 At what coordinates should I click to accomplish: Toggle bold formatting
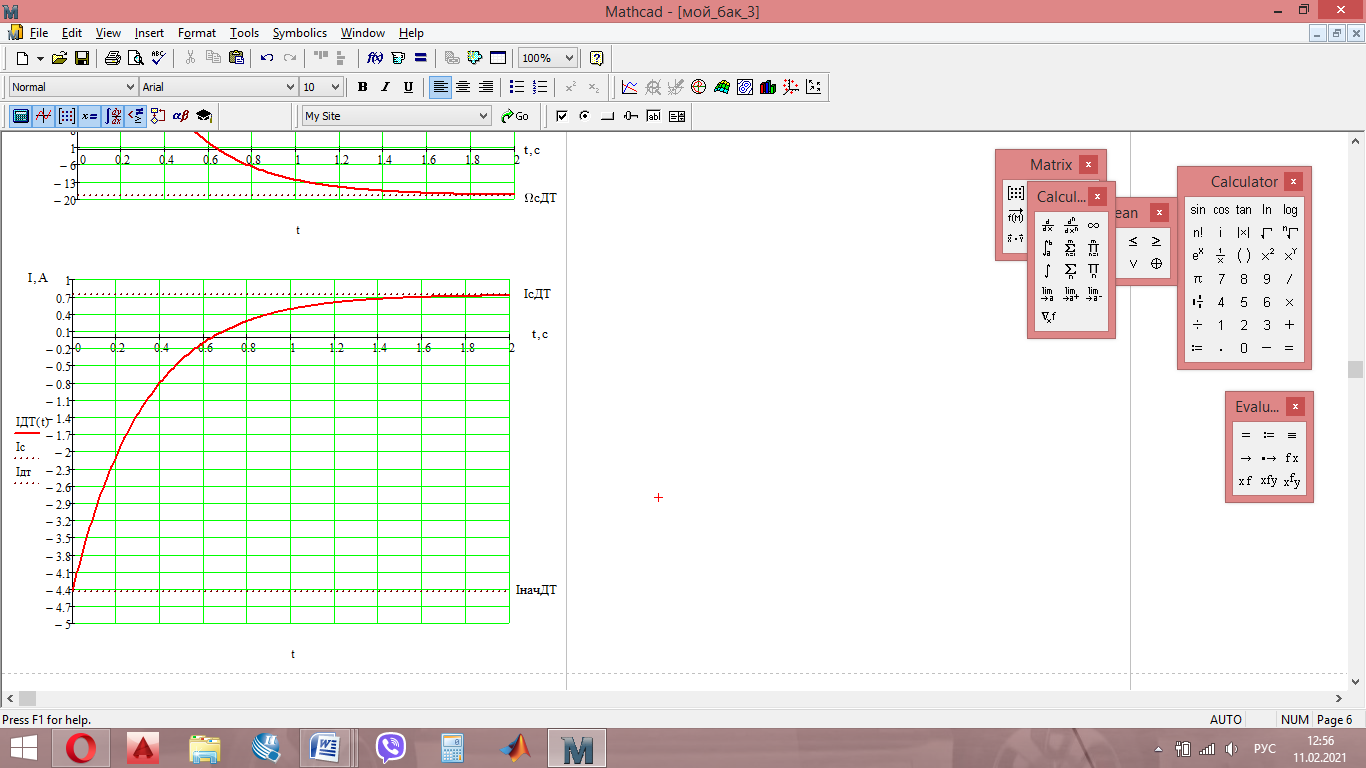click(x=362, y=87)
